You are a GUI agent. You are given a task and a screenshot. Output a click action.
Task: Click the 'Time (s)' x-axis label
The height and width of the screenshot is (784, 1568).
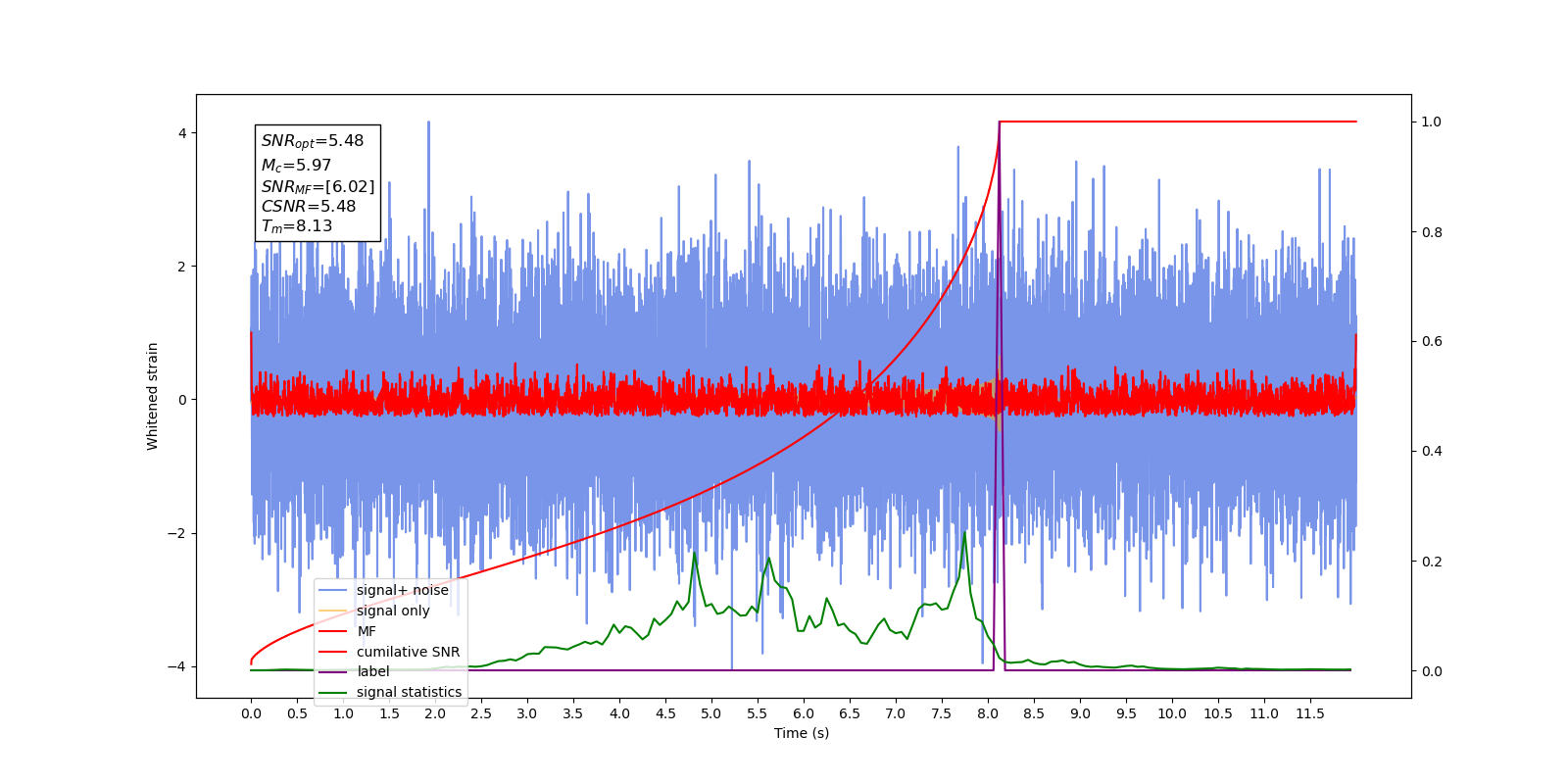coord(802,733)
